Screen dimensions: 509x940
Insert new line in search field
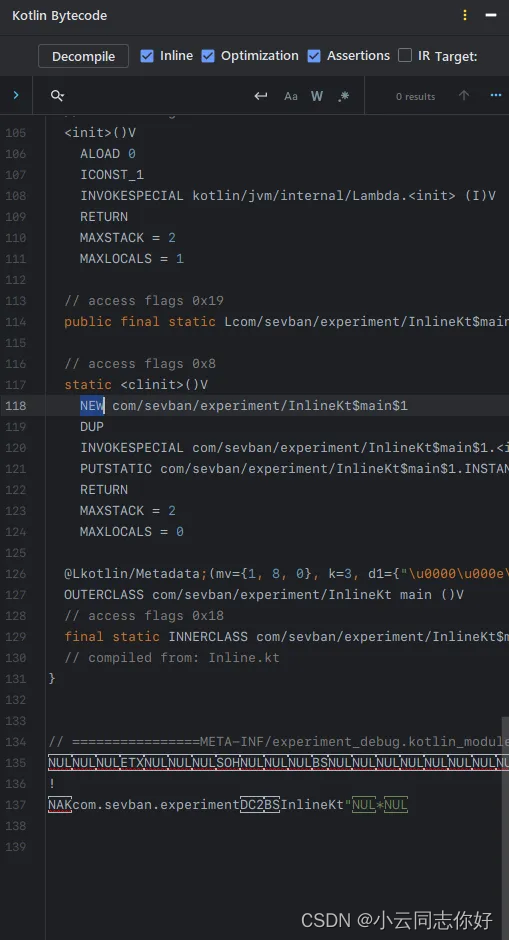click(x=261, y=96)
